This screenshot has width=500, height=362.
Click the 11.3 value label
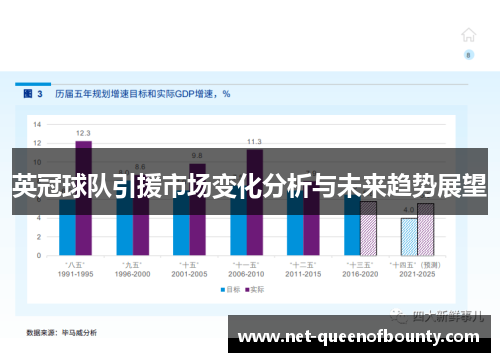(x=254, y=142)
